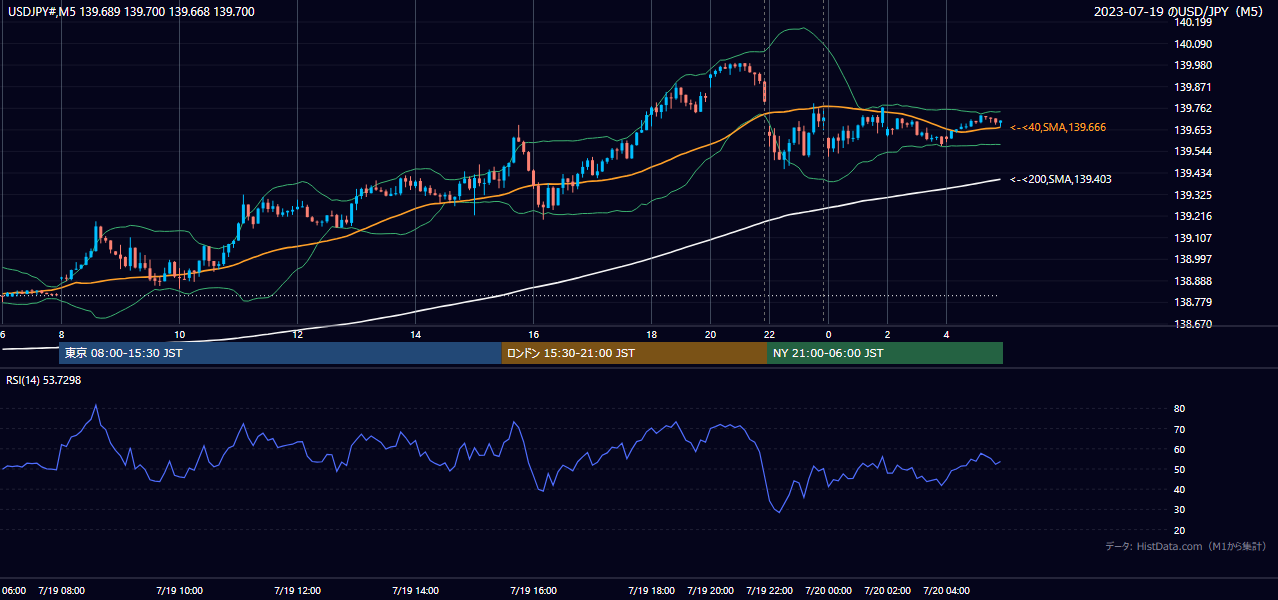Click hour label 8 under price chart

(61, 334)
